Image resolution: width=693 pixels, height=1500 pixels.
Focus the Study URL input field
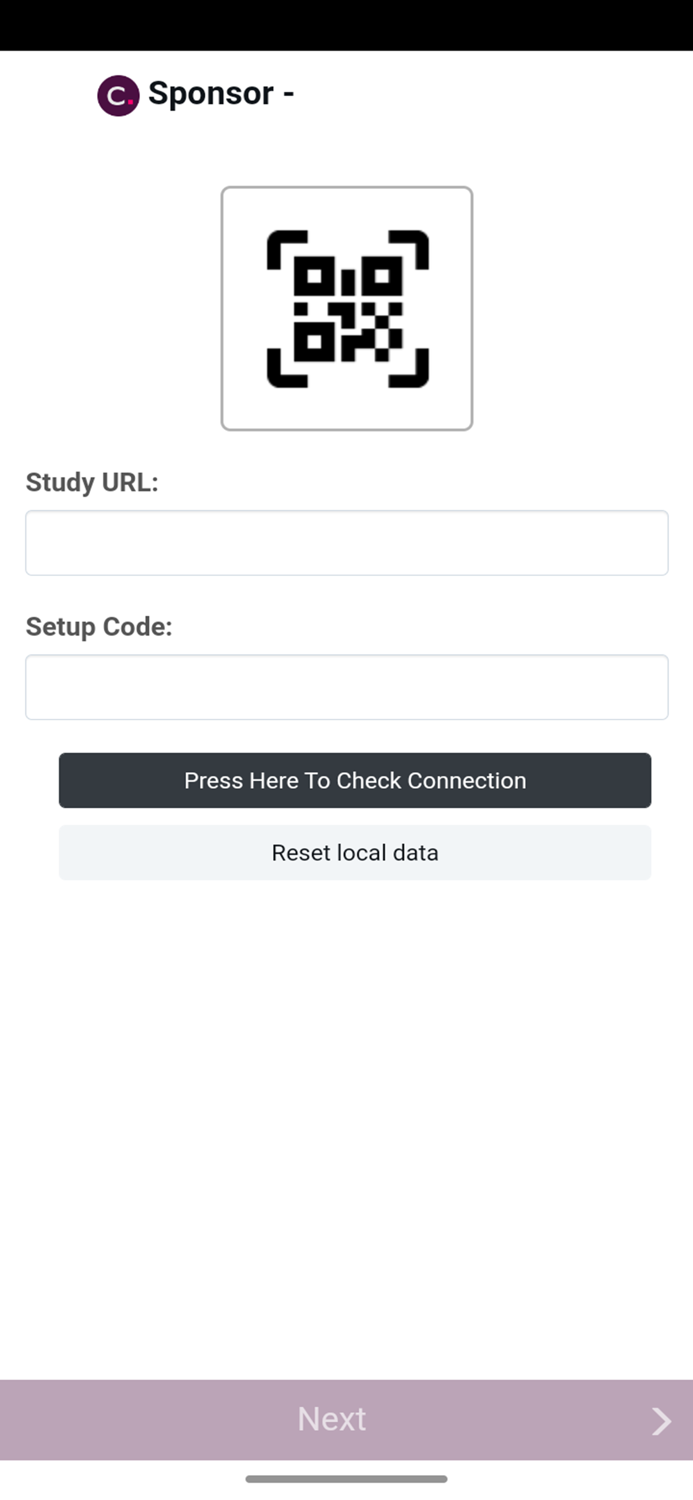347,543
